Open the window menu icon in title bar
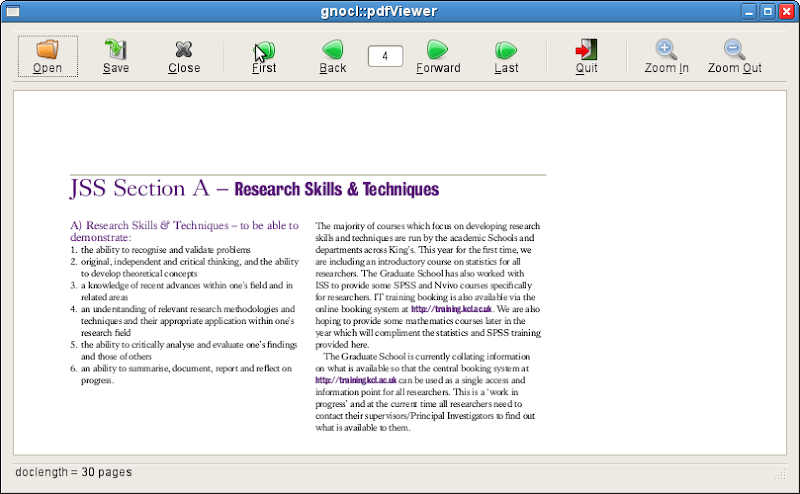The image size is (800, 494). tap(13, 12)
